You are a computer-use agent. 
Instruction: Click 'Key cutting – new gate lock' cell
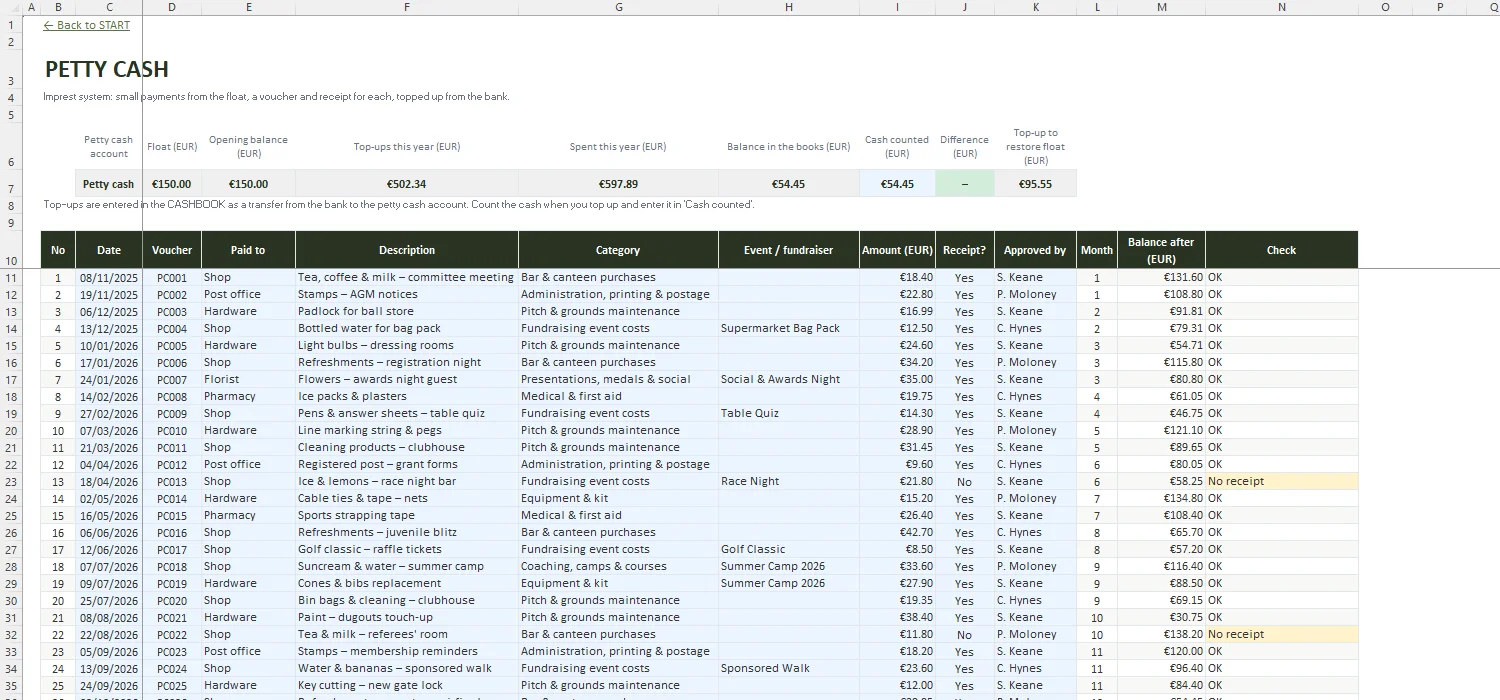click(407, 685)
